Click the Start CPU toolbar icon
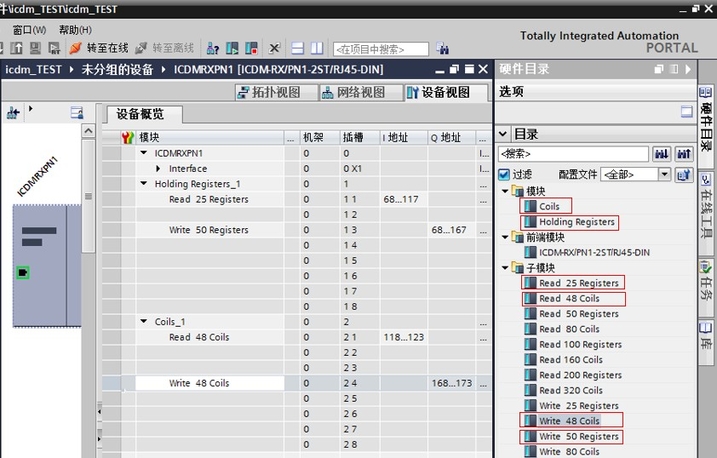The height and width of the screenshot is (458, 717). 232,48
